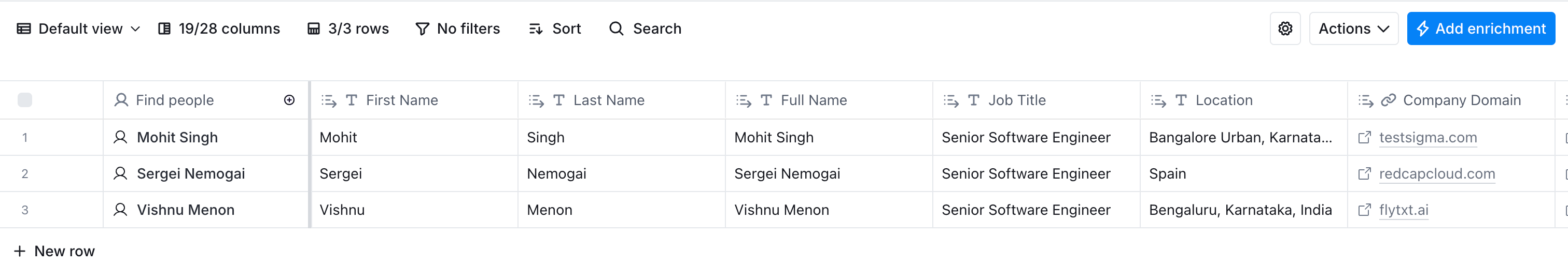Open the flytxt.ai domain link
The image size is (1568, 278).
(1403, 210)
